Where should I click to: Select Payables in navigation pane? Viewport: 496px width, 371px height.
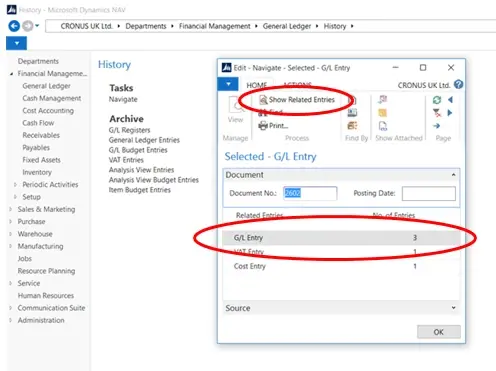tap(36, 148)
